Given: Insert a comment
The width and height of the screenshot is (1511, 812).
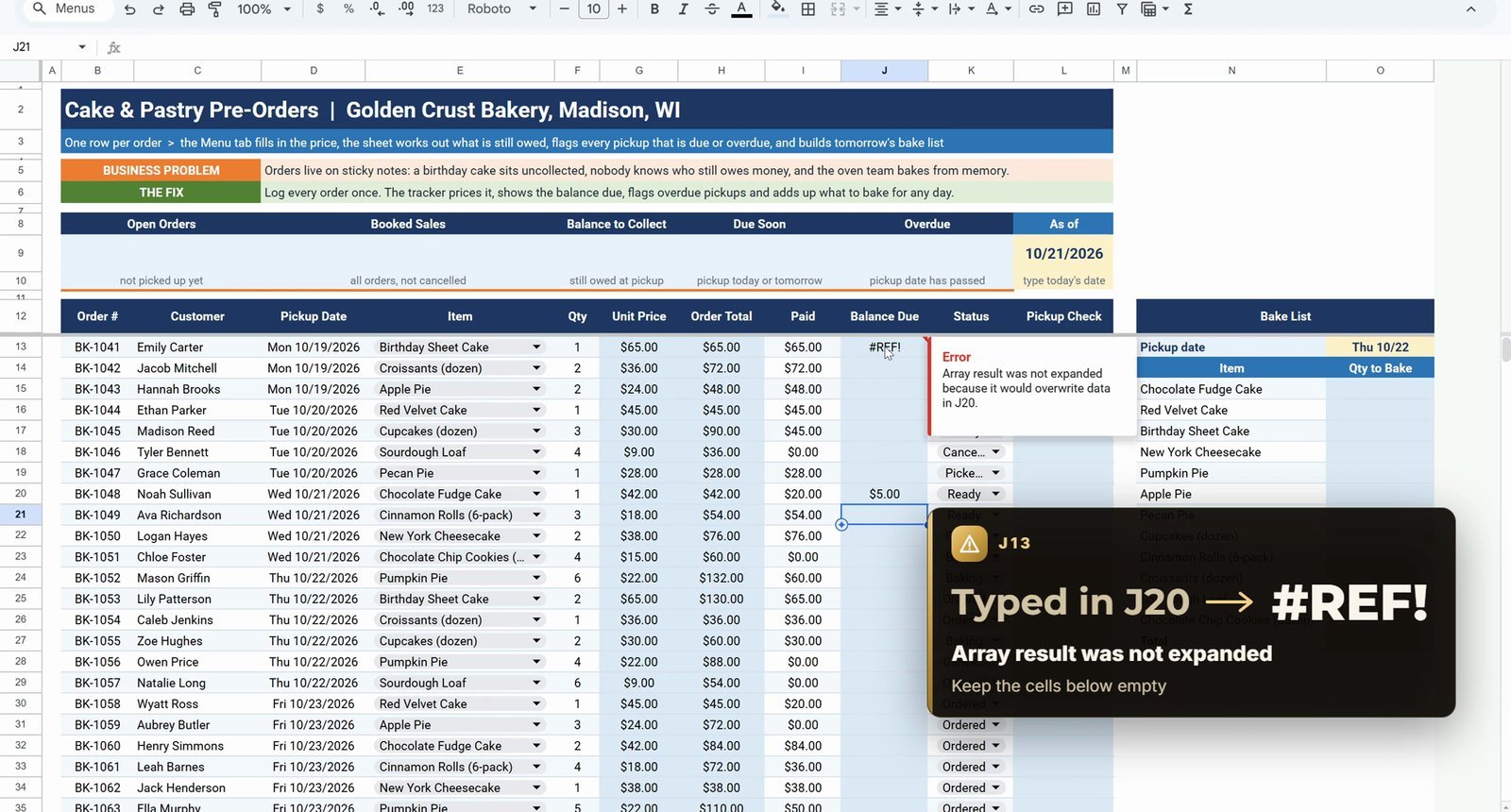Looking at the screenshot, I should point(1064,9).
